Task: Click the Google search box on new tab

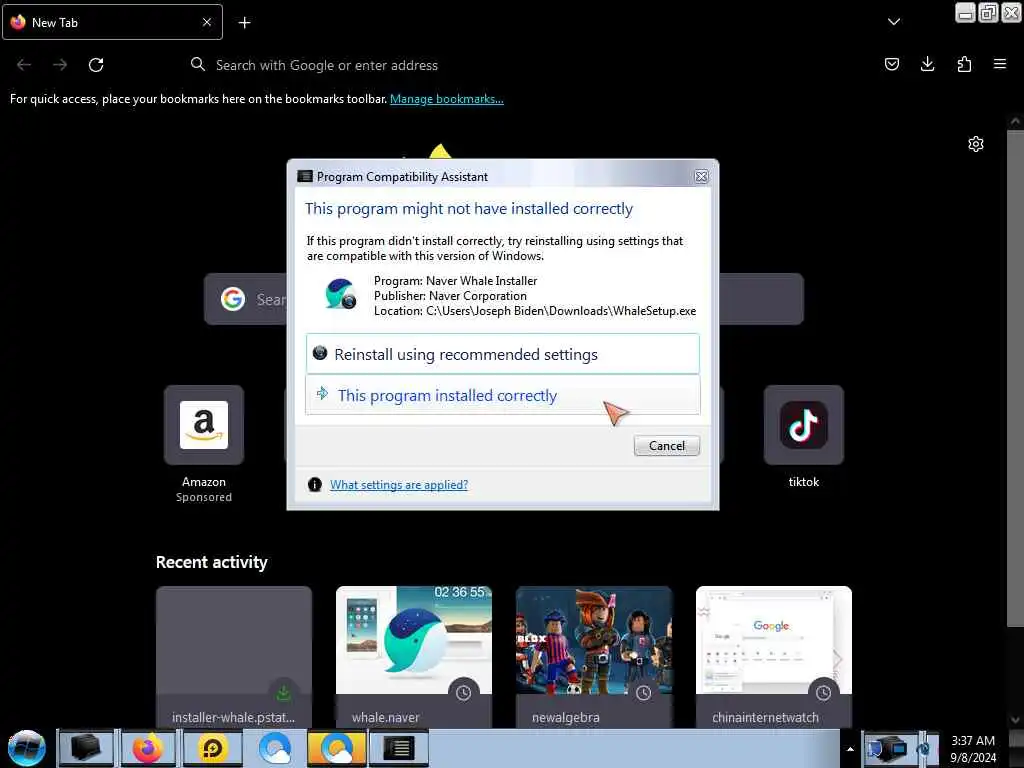Action: [504, 299]
